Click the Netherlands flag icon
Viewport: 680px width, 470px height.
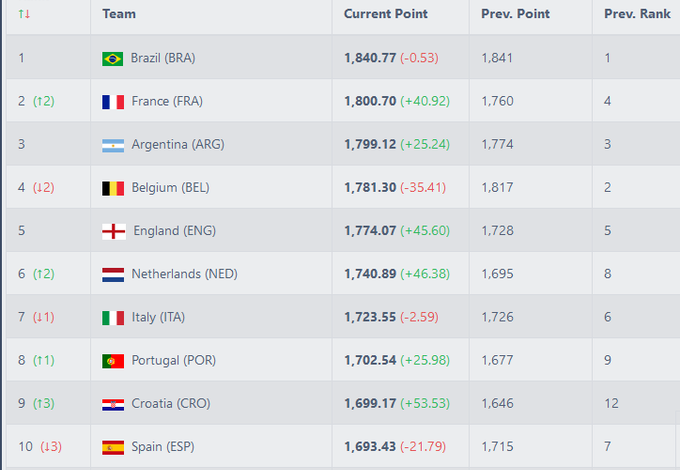click(113, 274)
